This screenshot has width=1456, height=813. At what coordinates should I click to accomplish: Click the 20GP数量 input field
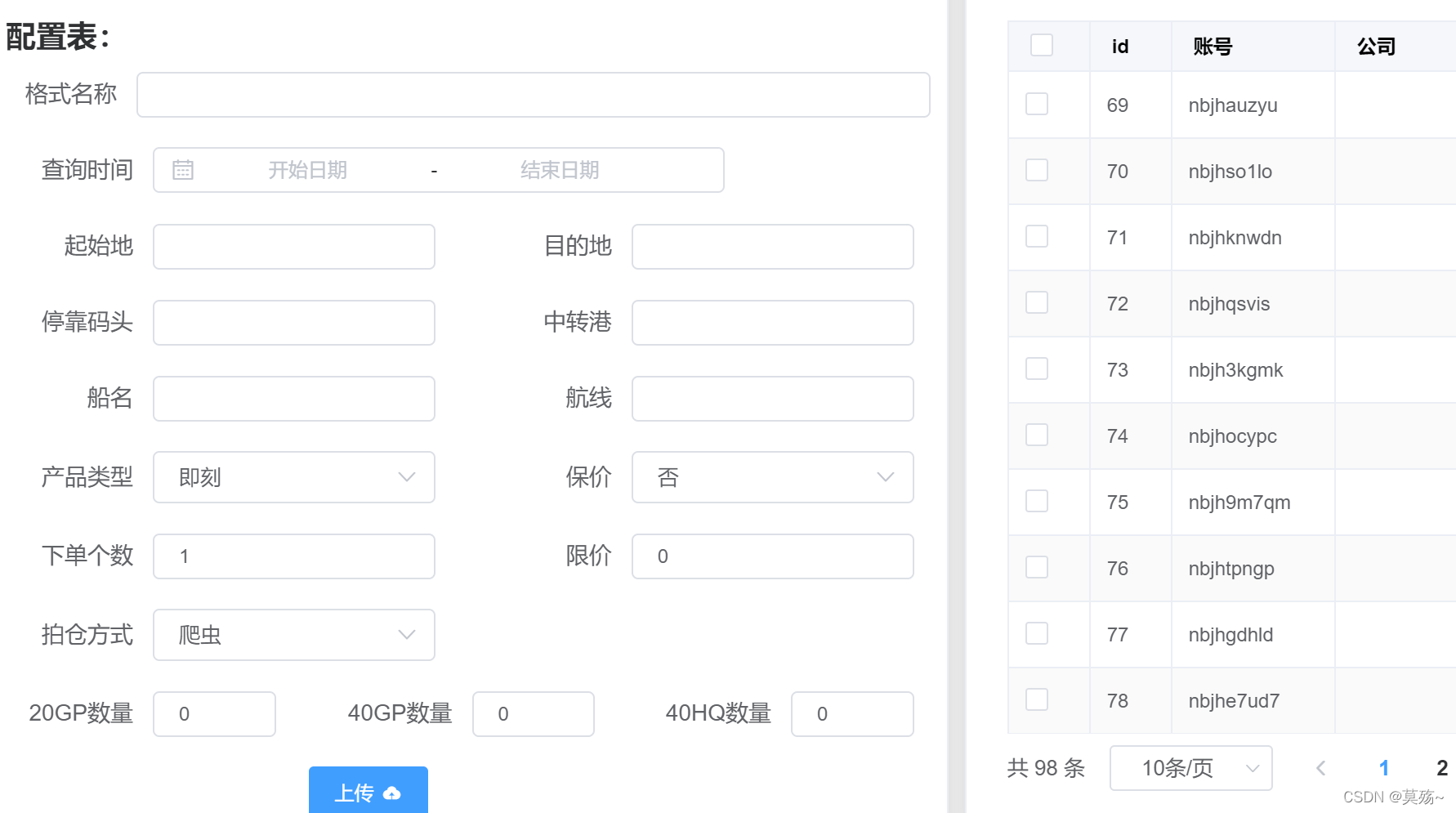pos(215,714)
